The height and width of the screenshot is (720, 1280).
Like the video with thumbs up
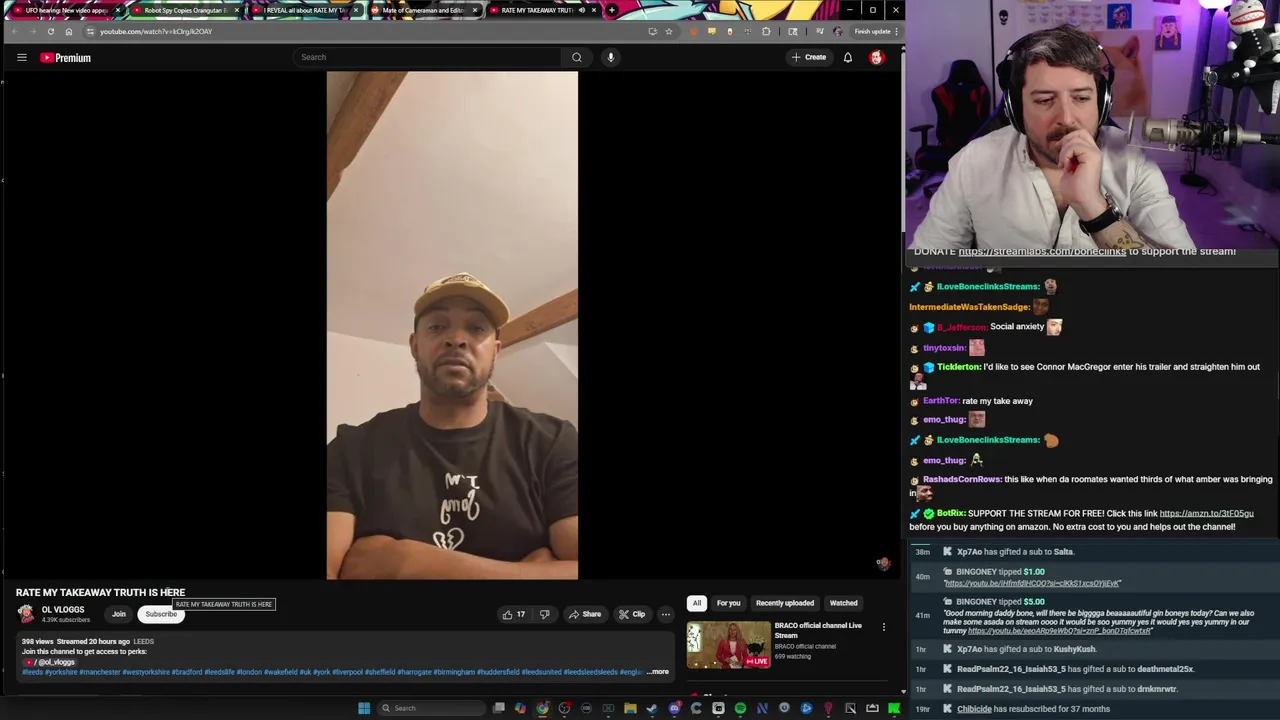coord(513,614)
